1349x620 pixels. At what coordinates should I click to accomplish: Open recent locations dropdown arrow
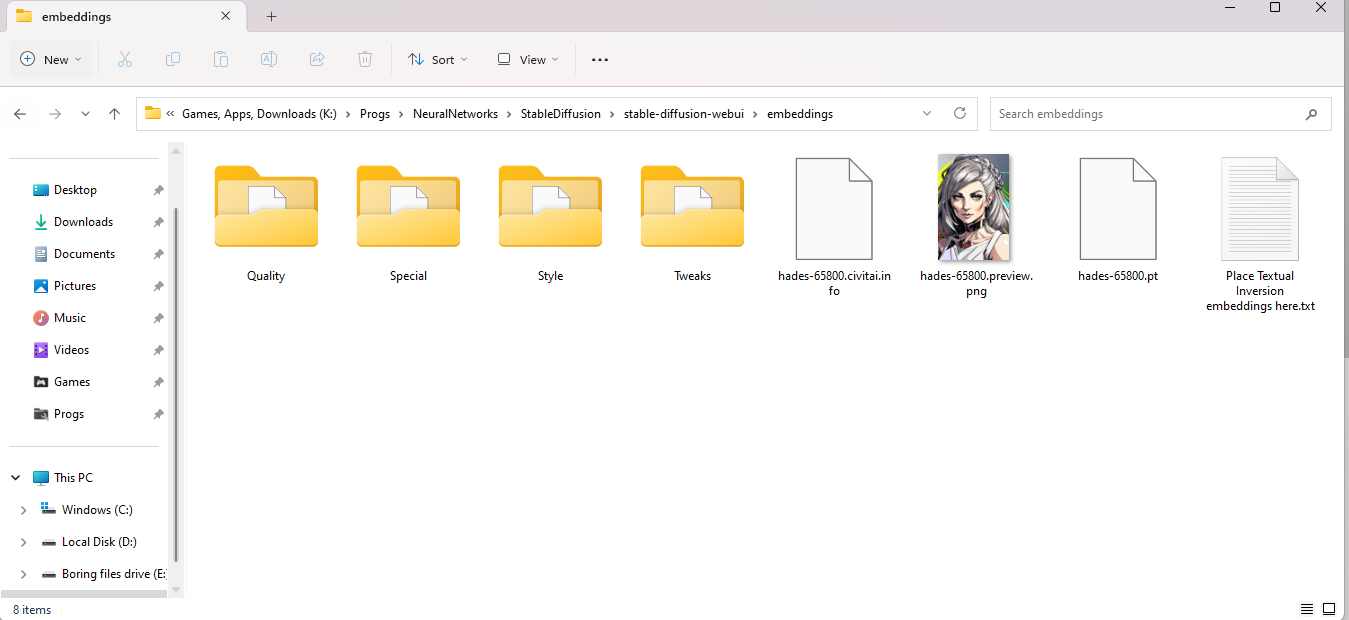85,114
